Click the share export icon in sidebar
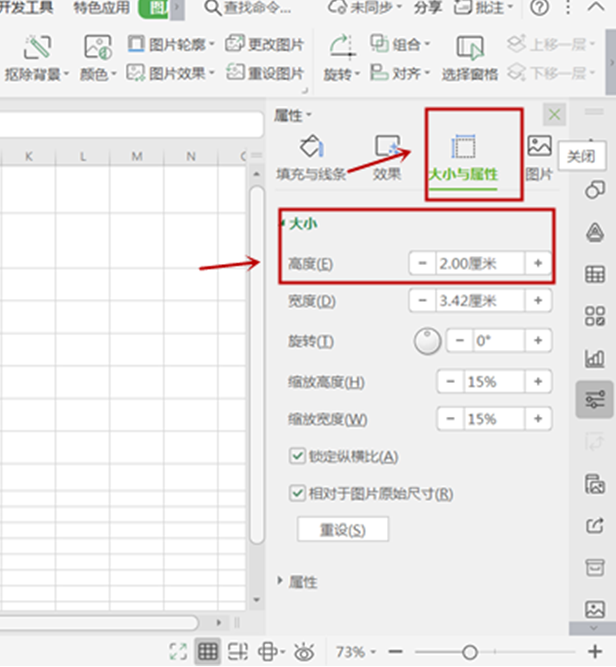 [595, 526]
